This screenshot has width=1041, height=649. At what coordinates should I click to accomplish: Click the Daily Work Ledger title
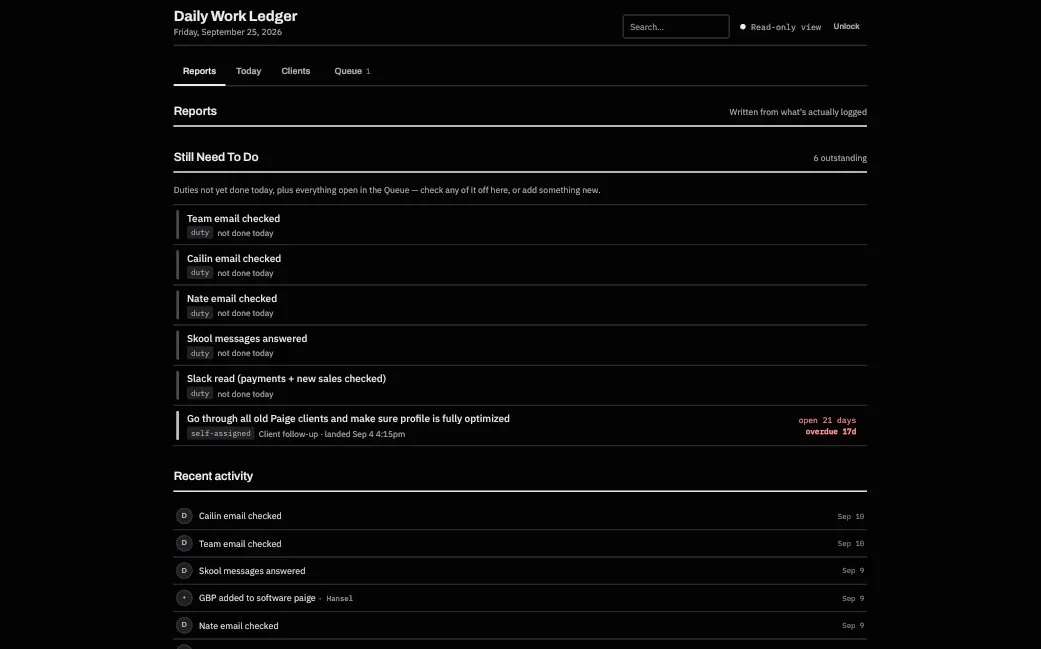pyautogui.click(x=235, y=16)
